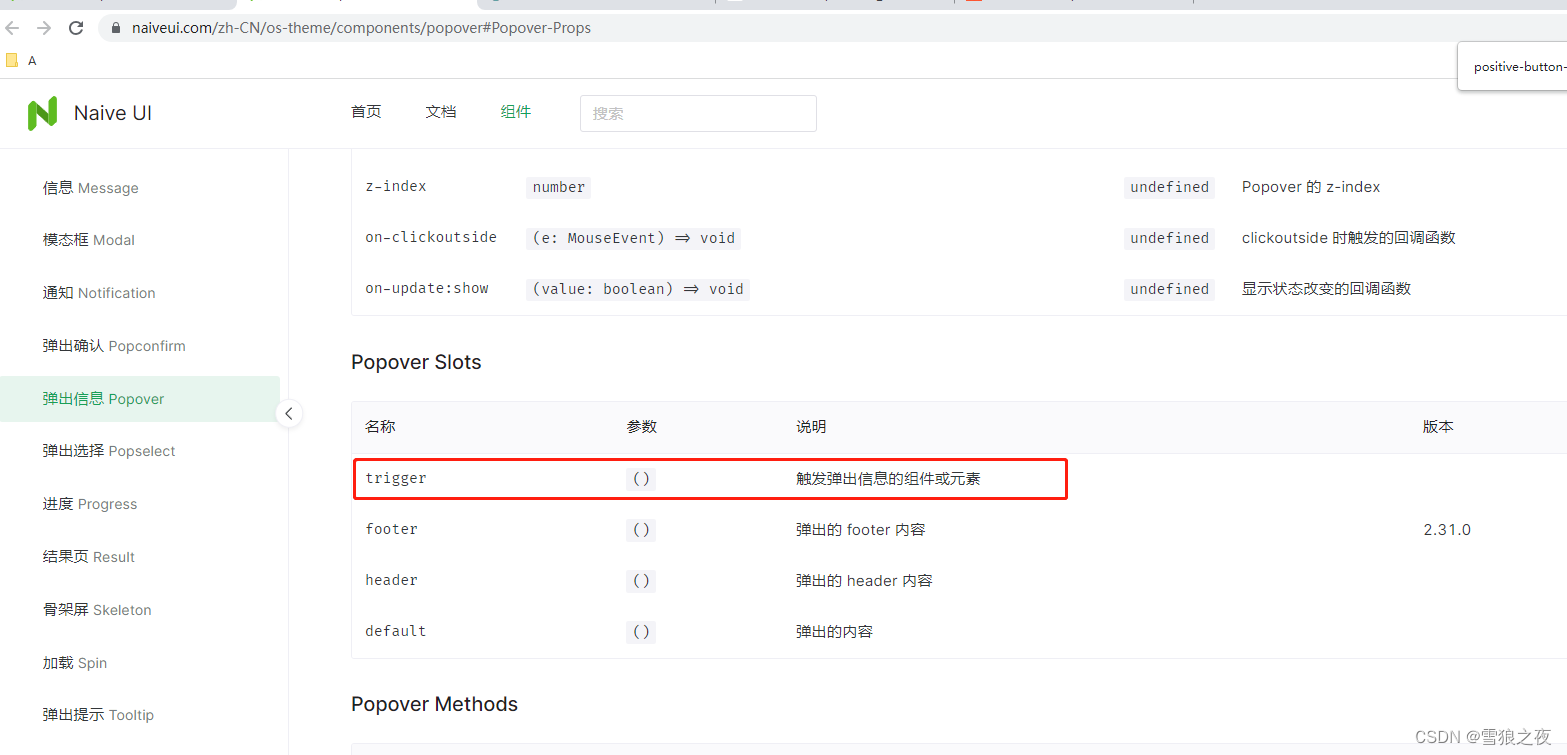This screenshot has height=755, width=1567.
Task: Click the page reload icon
Action: 75,28
